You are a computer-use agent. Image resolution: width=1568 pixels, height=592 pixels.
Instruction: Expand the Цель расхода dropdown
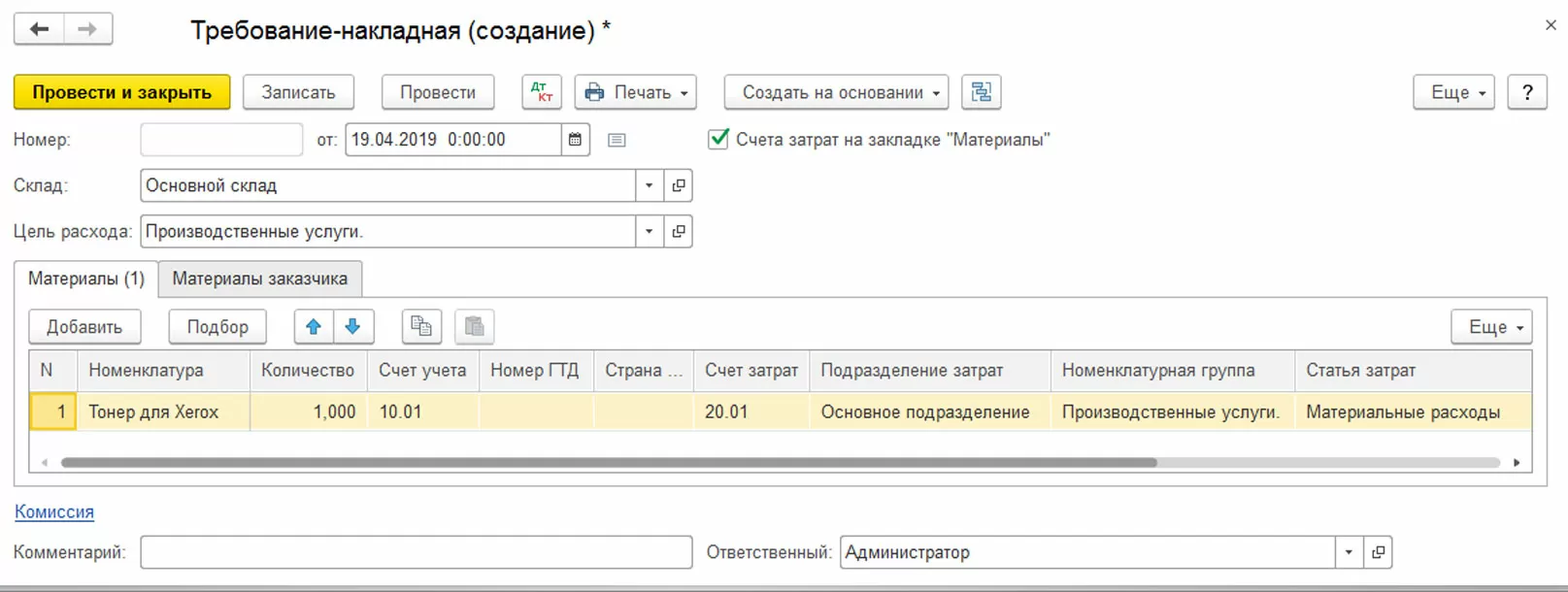[x=650, y=232]
